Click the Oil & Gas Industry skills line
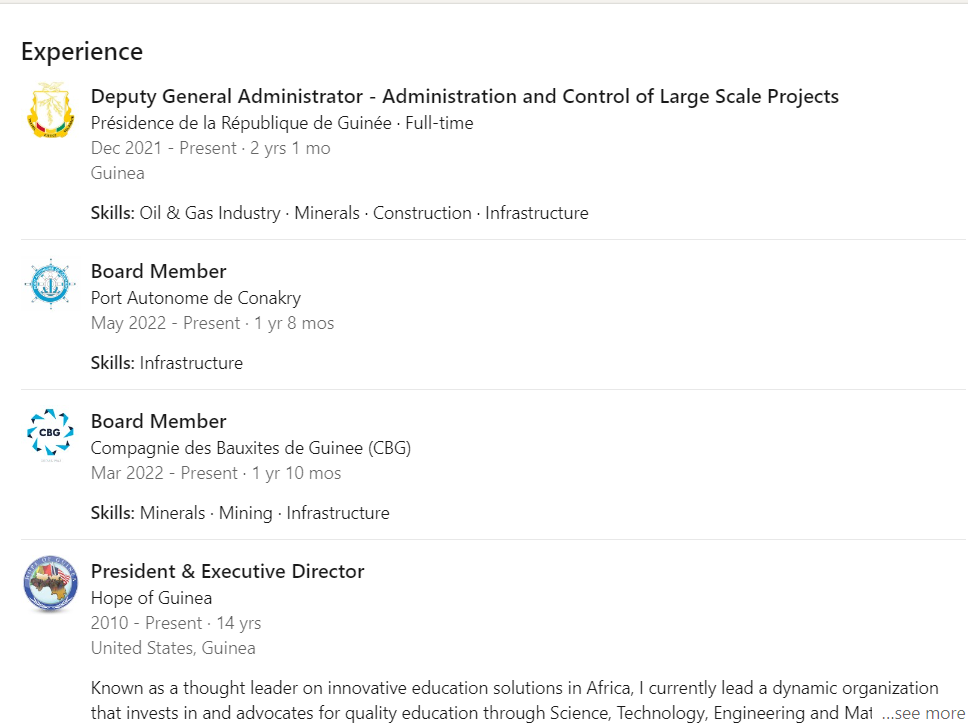This screenshot has width=968, height=724. point(340,213)
